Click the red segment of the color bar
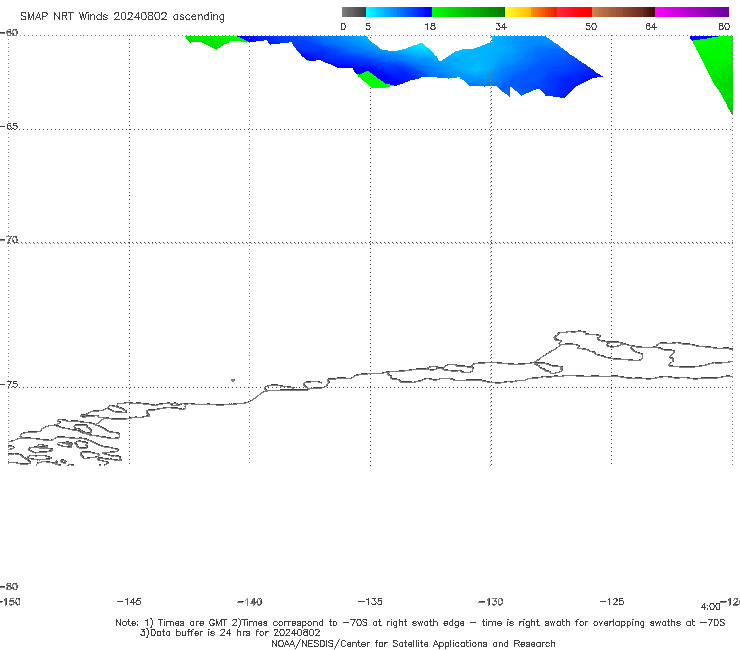This screenshot has width=740, height=650. click(x=574, y=12)
